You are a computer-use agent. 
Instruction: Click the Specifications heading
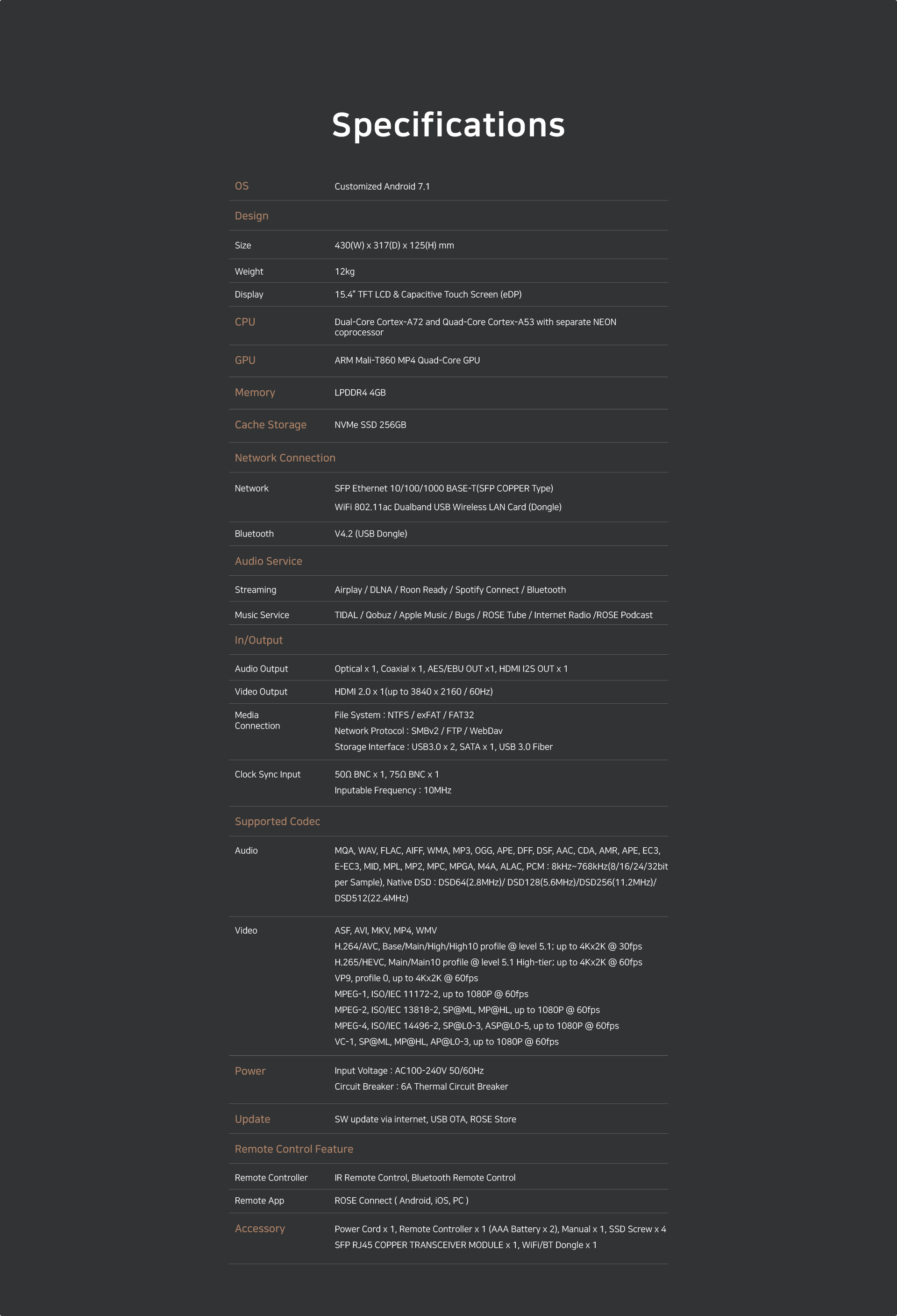click(x=448, y=125)
